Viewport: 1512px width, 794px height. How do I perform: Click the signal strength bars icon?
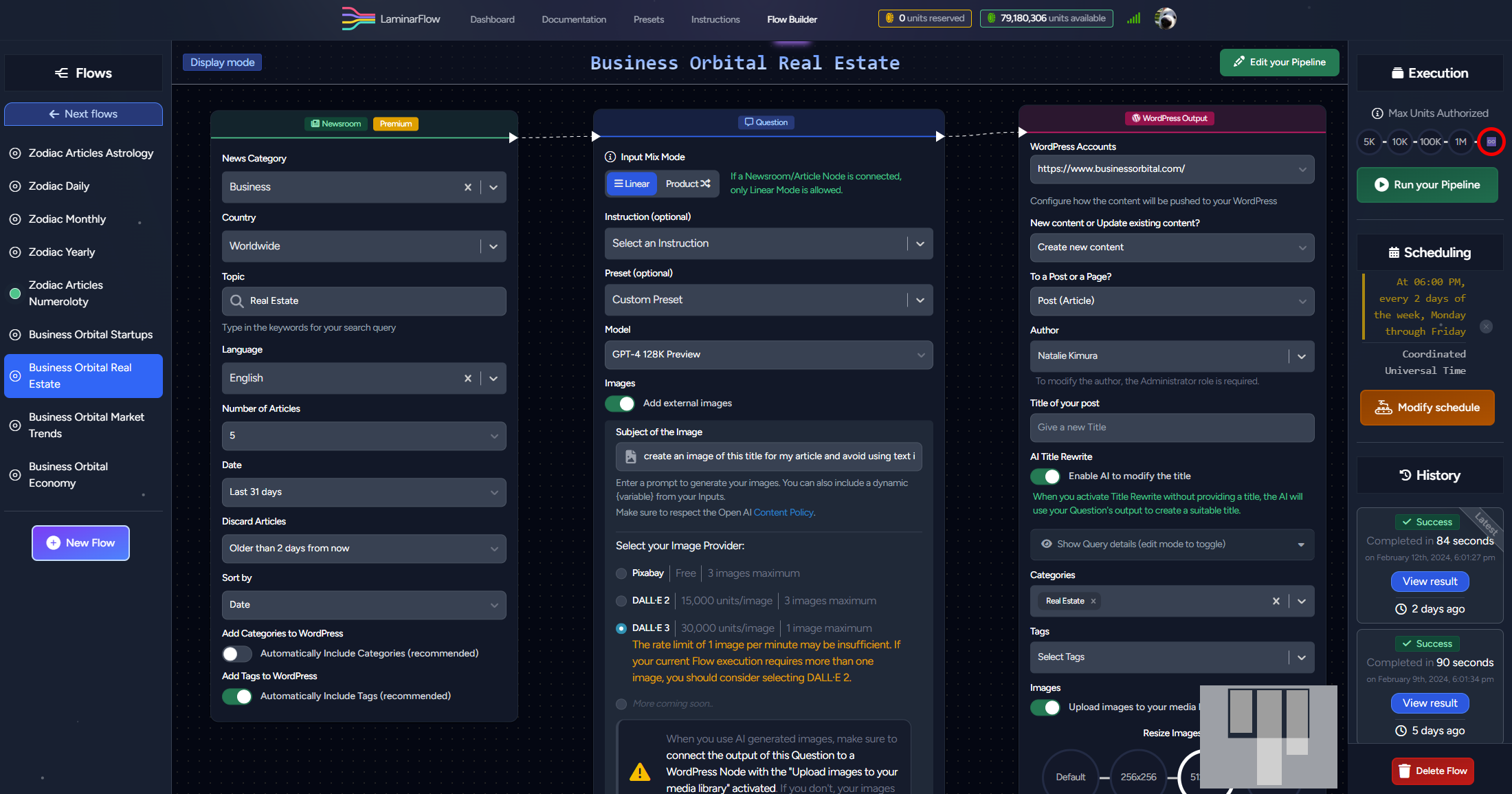coord(1134,19)
